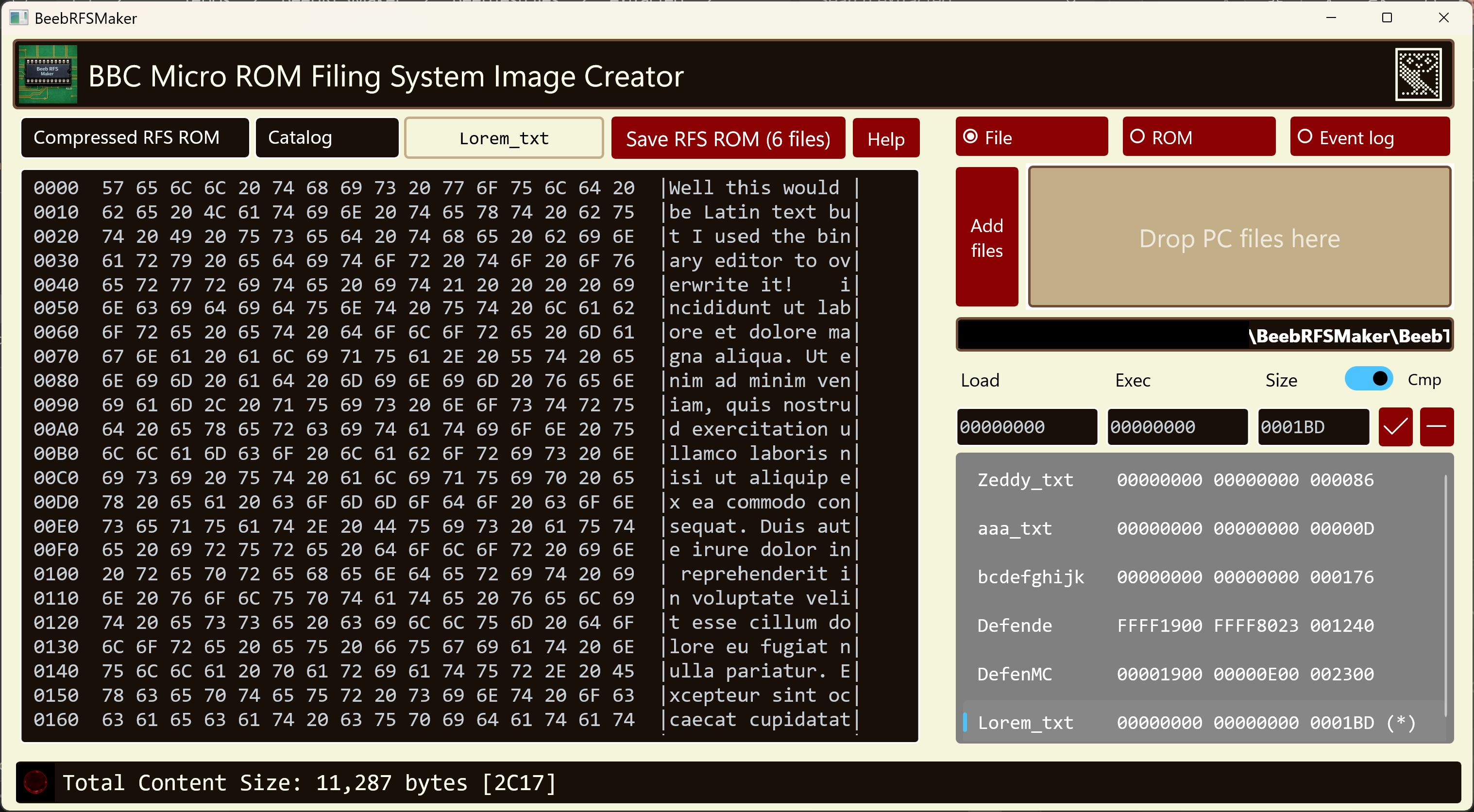Close the BeebRFSMaker window

pyautogui.click(x=1444, y=18)
